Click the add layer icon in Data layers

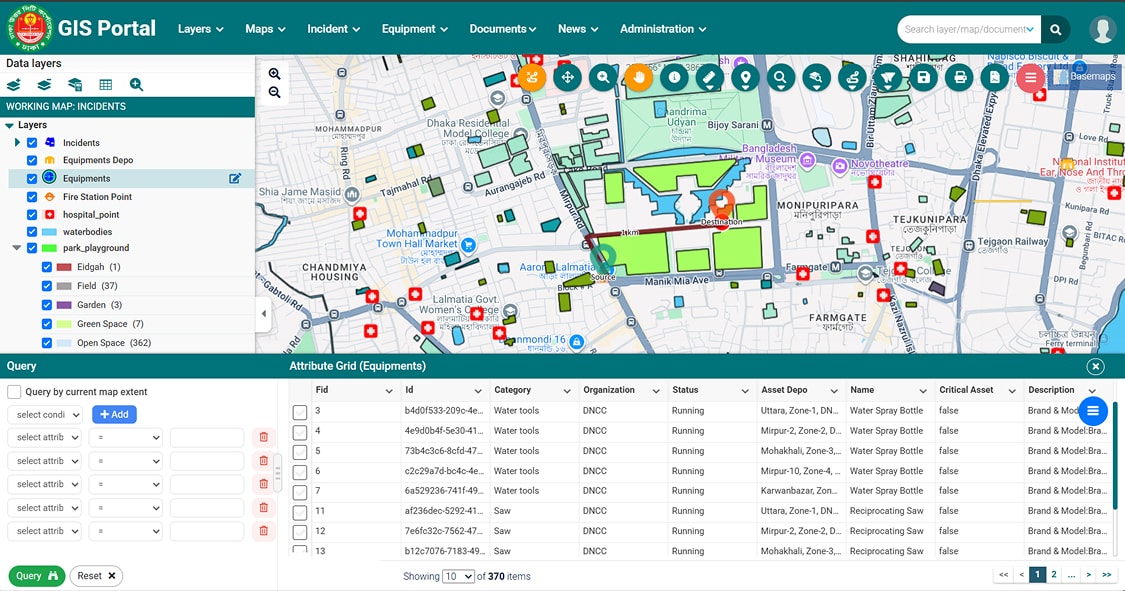pos(14,85)
